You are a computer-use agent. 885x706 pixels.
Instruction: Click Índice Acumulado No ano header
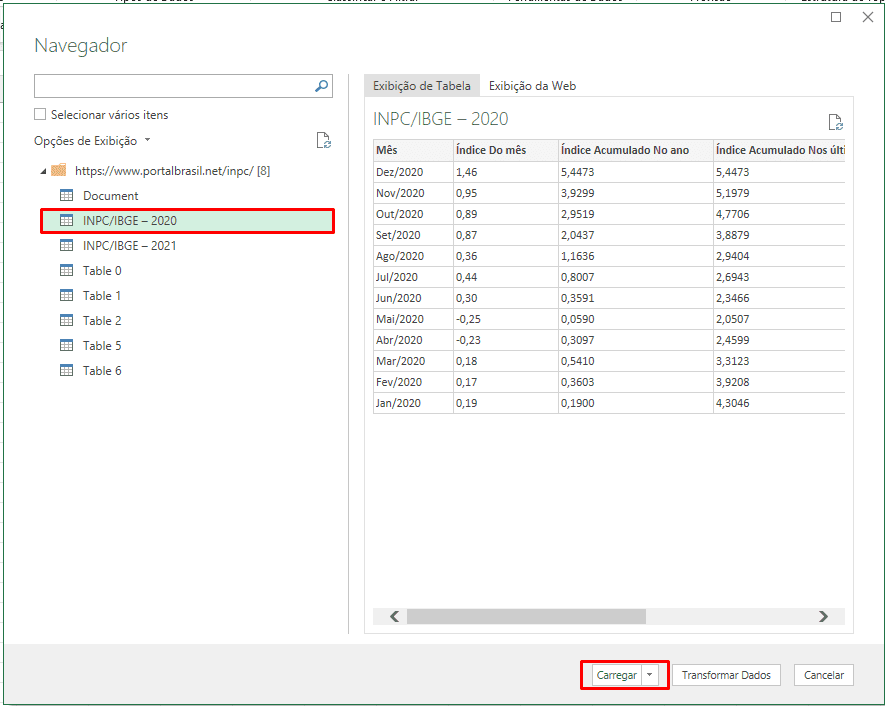pyautogui.click(x=636, y=150)
